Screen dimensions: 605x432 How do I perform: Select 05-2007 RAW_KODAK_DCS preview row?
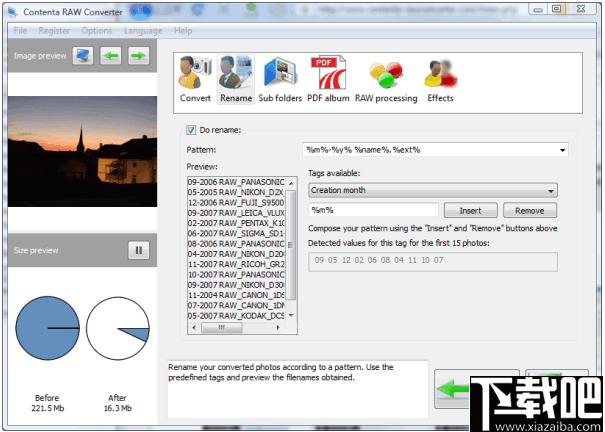tap(236, 316)
